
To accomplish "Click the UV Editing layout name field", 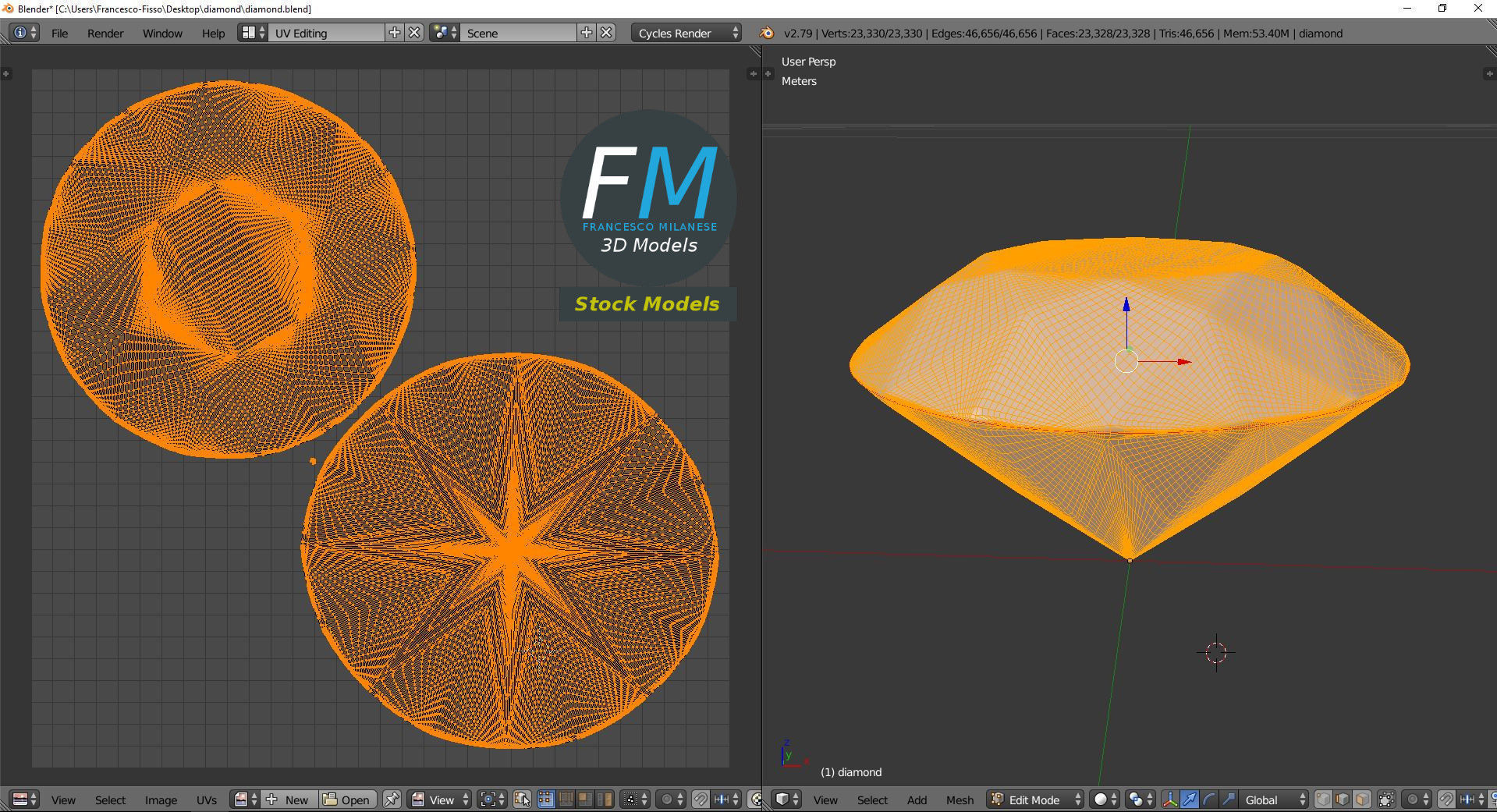I will point(327,33).
